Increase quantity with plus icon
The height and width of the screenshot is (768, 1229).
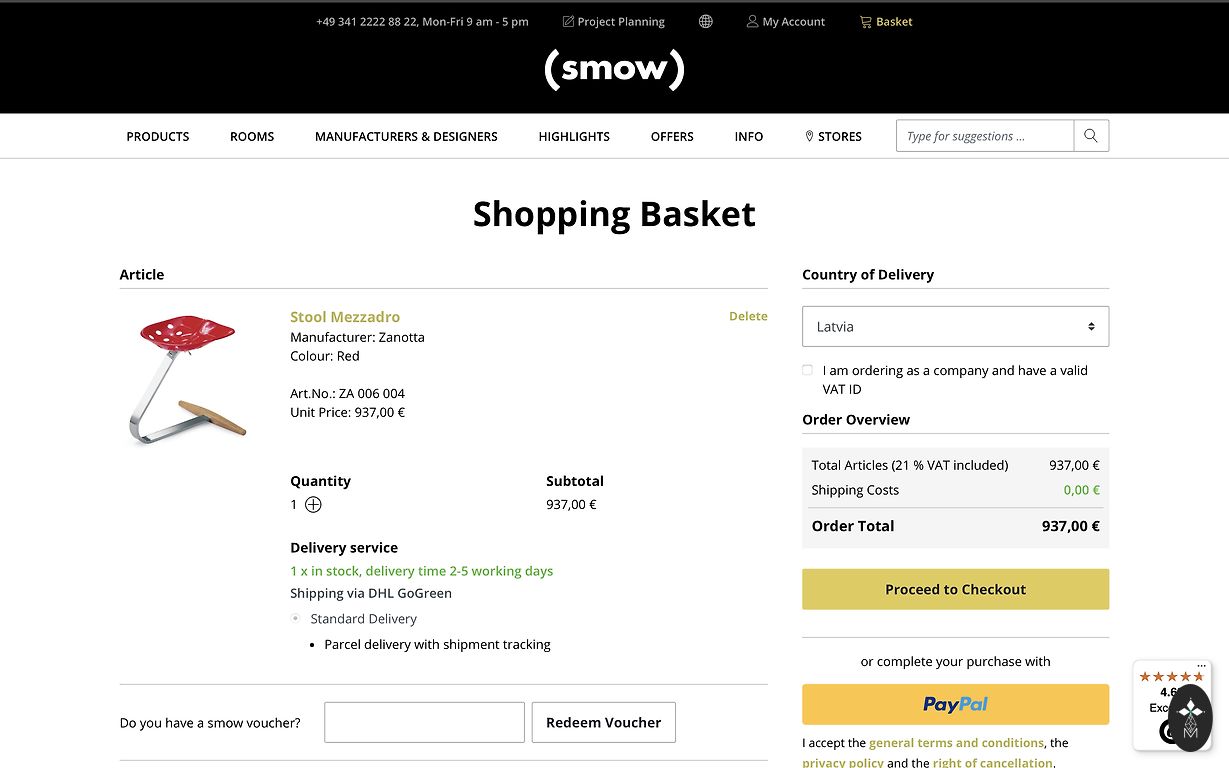313,505
